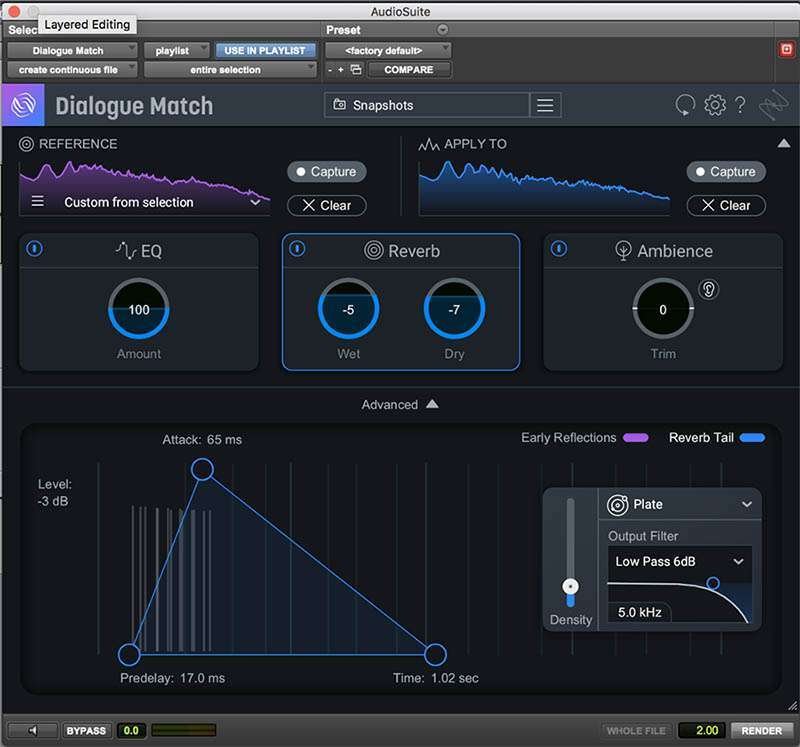Open the Plate reverb type dropdown
This screenshot has width=800, height=747.
(x=678, y=504)
